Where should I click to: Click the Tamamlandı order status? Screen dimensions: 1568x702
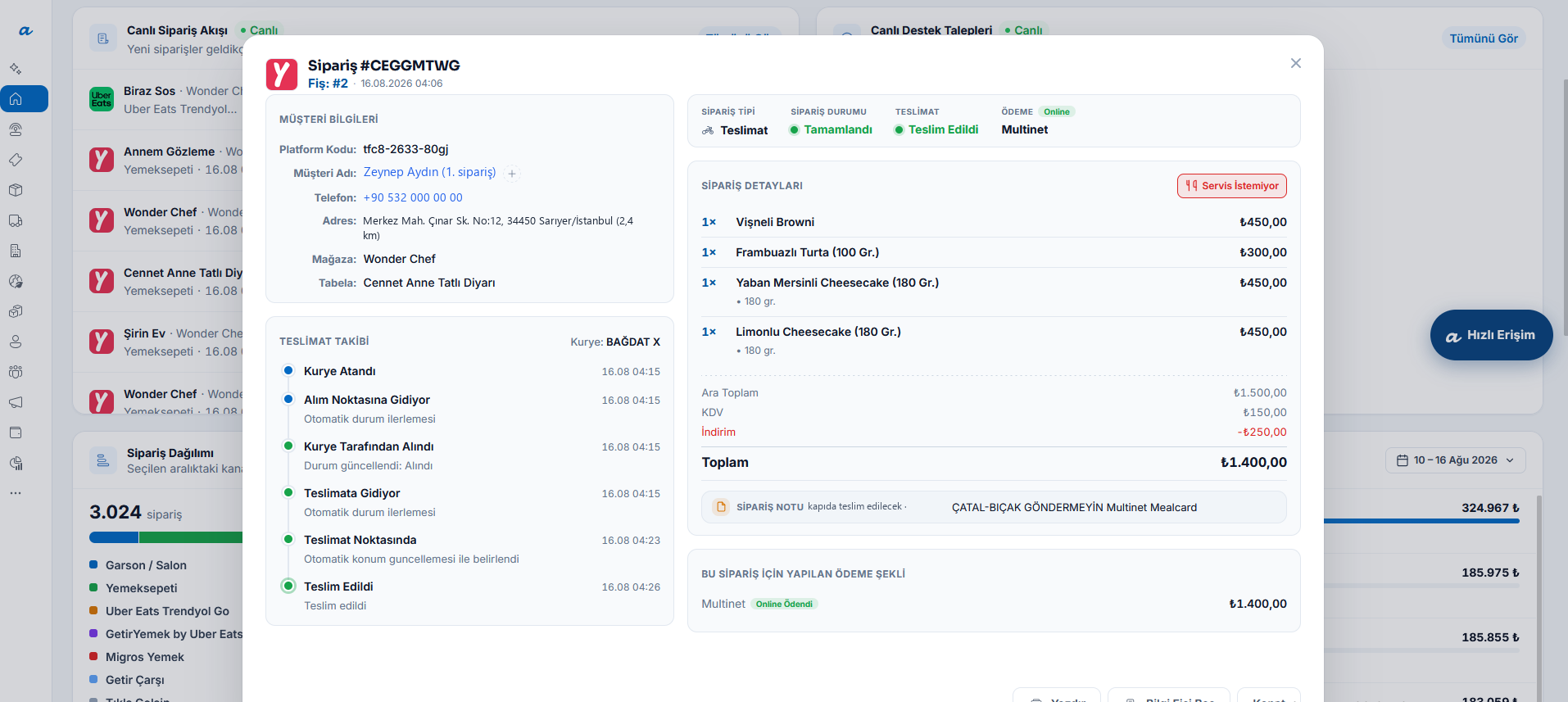coord(831,129)
